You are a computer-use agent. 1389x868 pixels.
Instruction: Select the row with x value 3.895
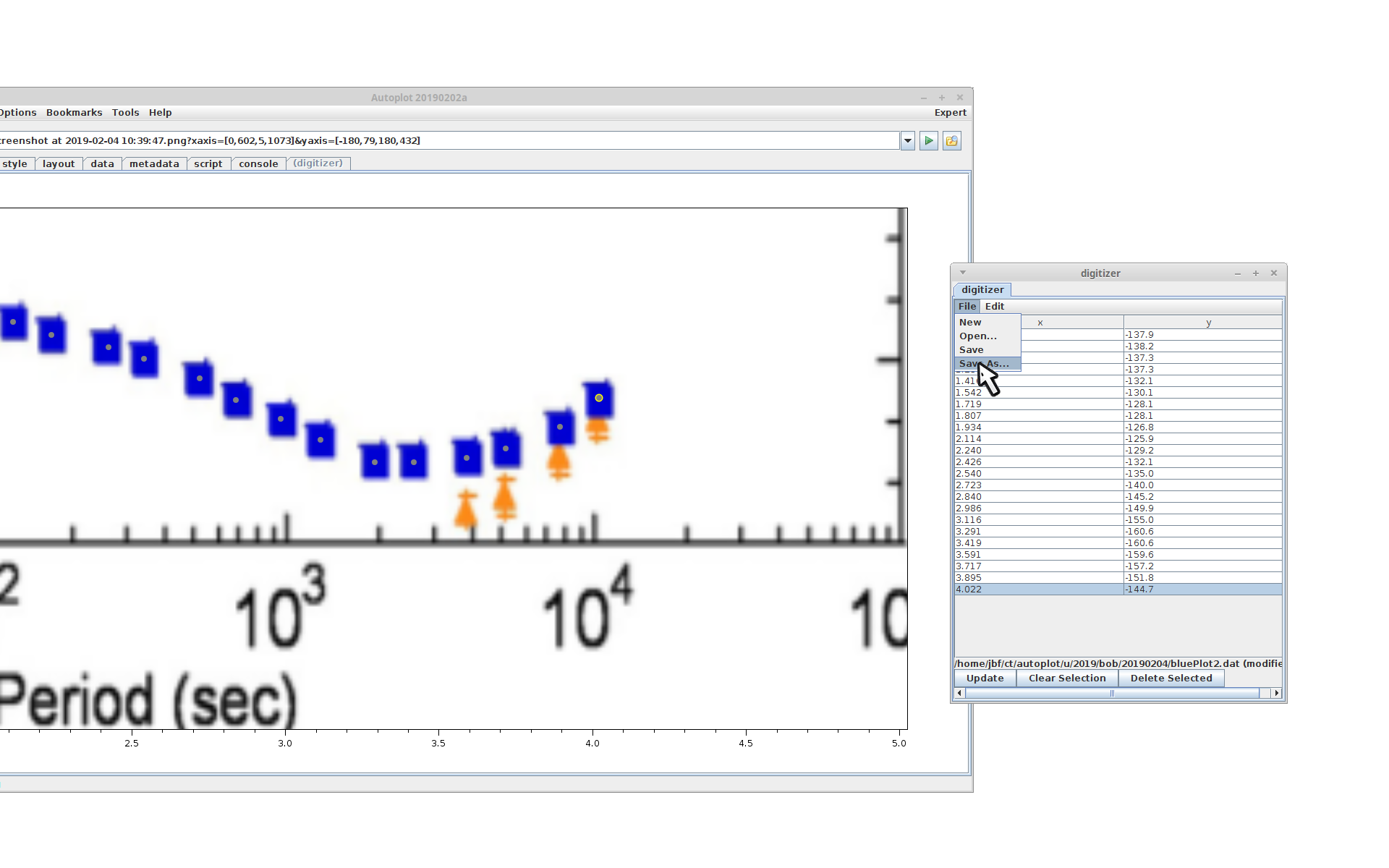click(x=1118, y=578)
